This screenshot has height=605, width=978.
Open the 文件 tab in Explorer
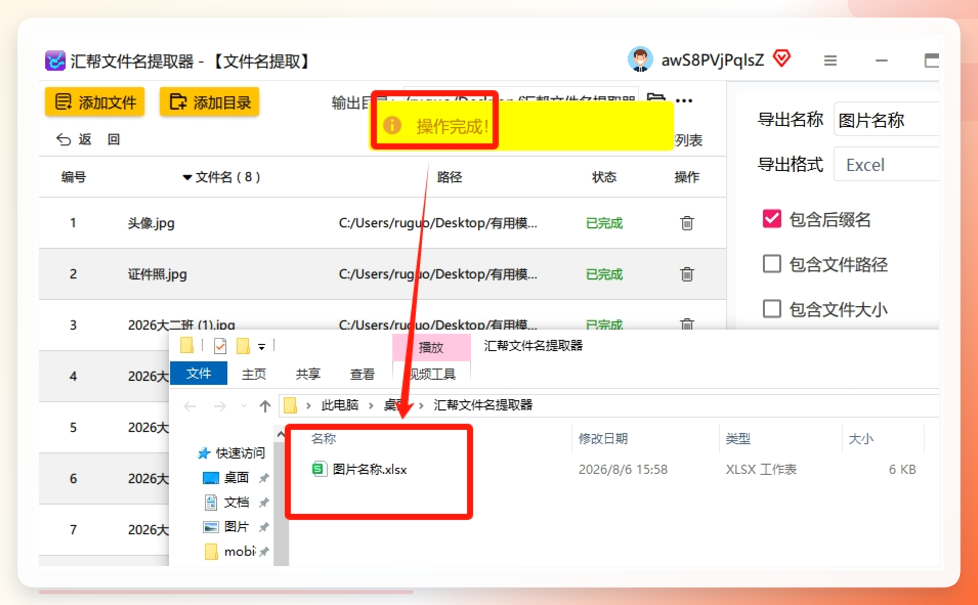coord(198,373)
